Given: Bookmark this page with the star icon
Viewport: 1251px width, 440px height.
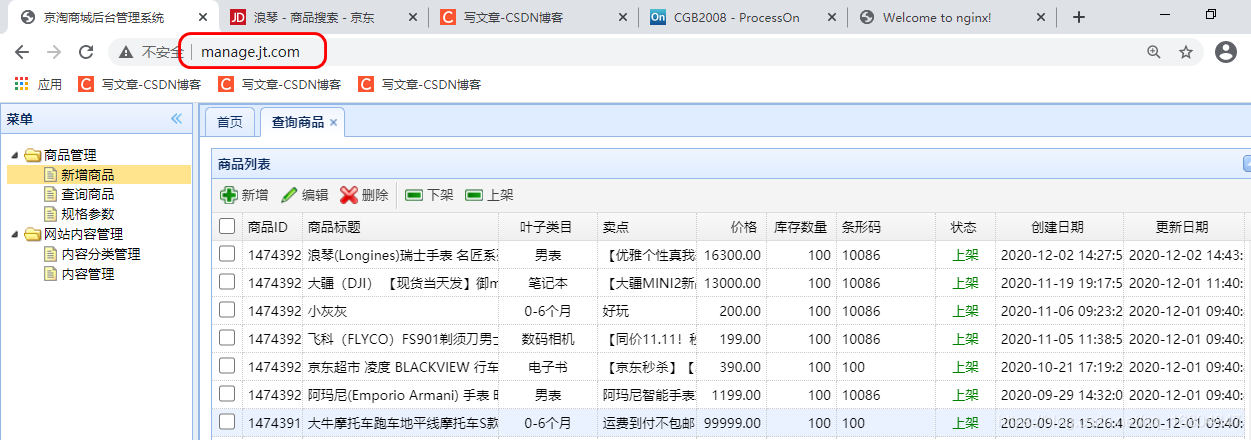Looking at the screenshot, I should coord(1186,52).
